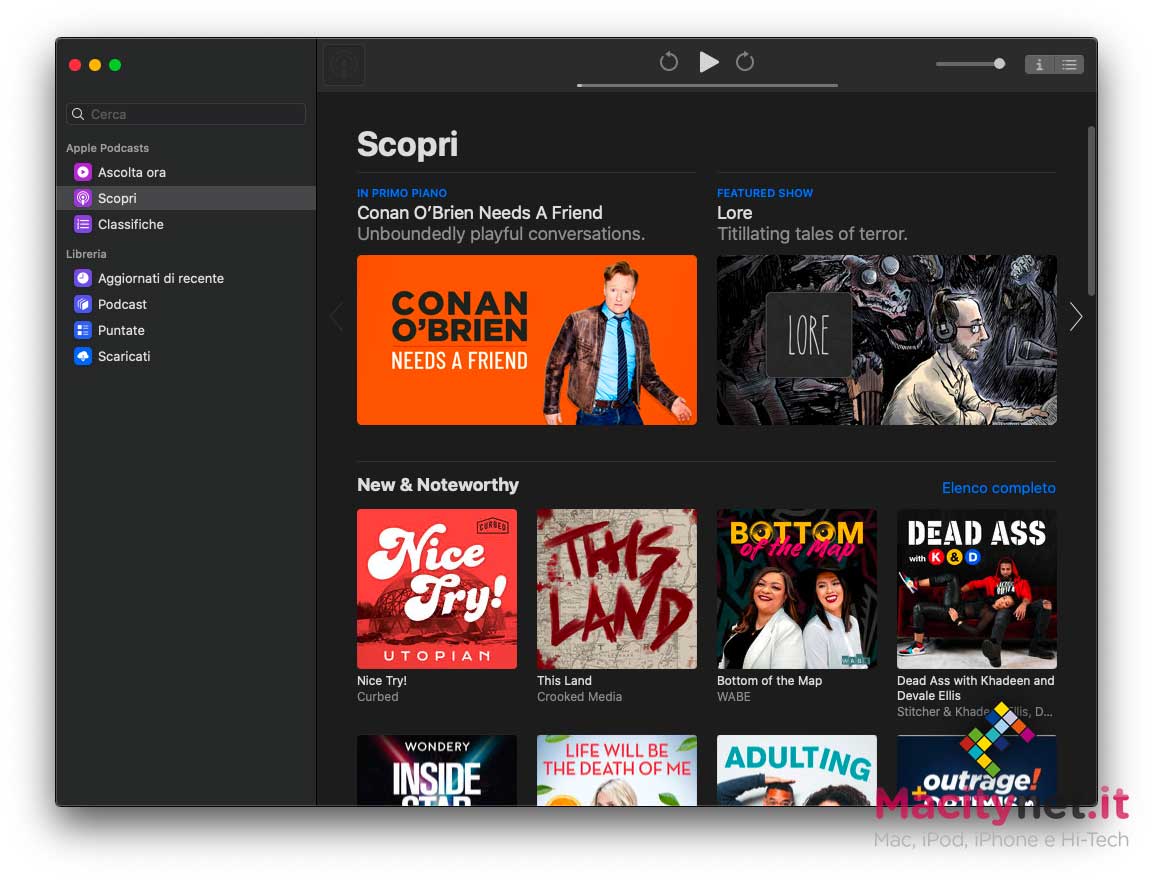This screenshot has height=880, width=1153.
Task: Click 'Nice Try!' title text
Action: [382, 681]
